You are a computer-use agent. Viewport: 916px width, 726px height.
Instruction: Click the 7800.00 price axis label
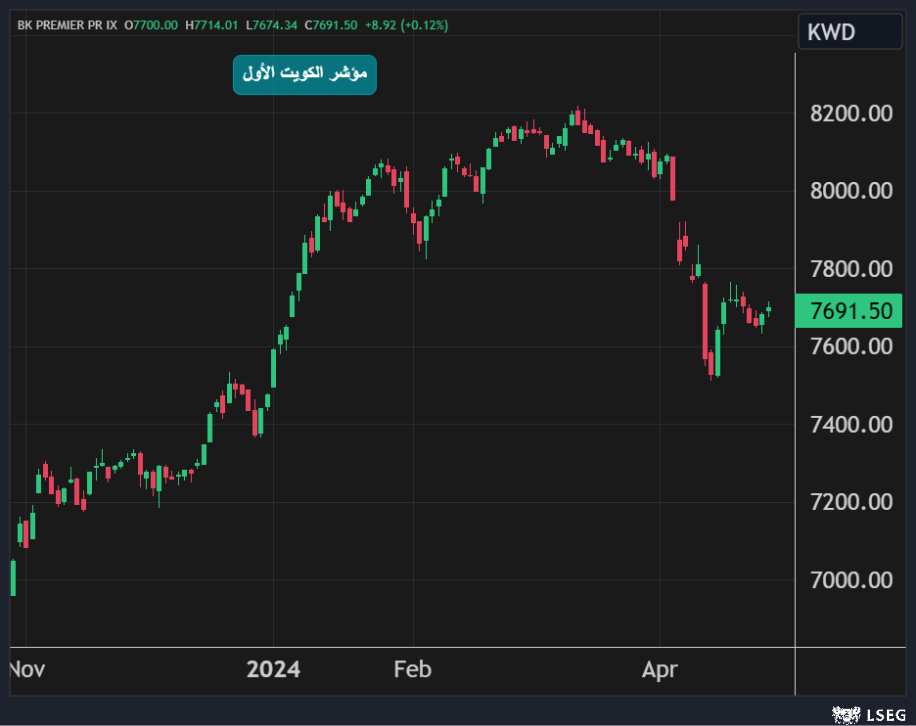click(x=850, y=269)
